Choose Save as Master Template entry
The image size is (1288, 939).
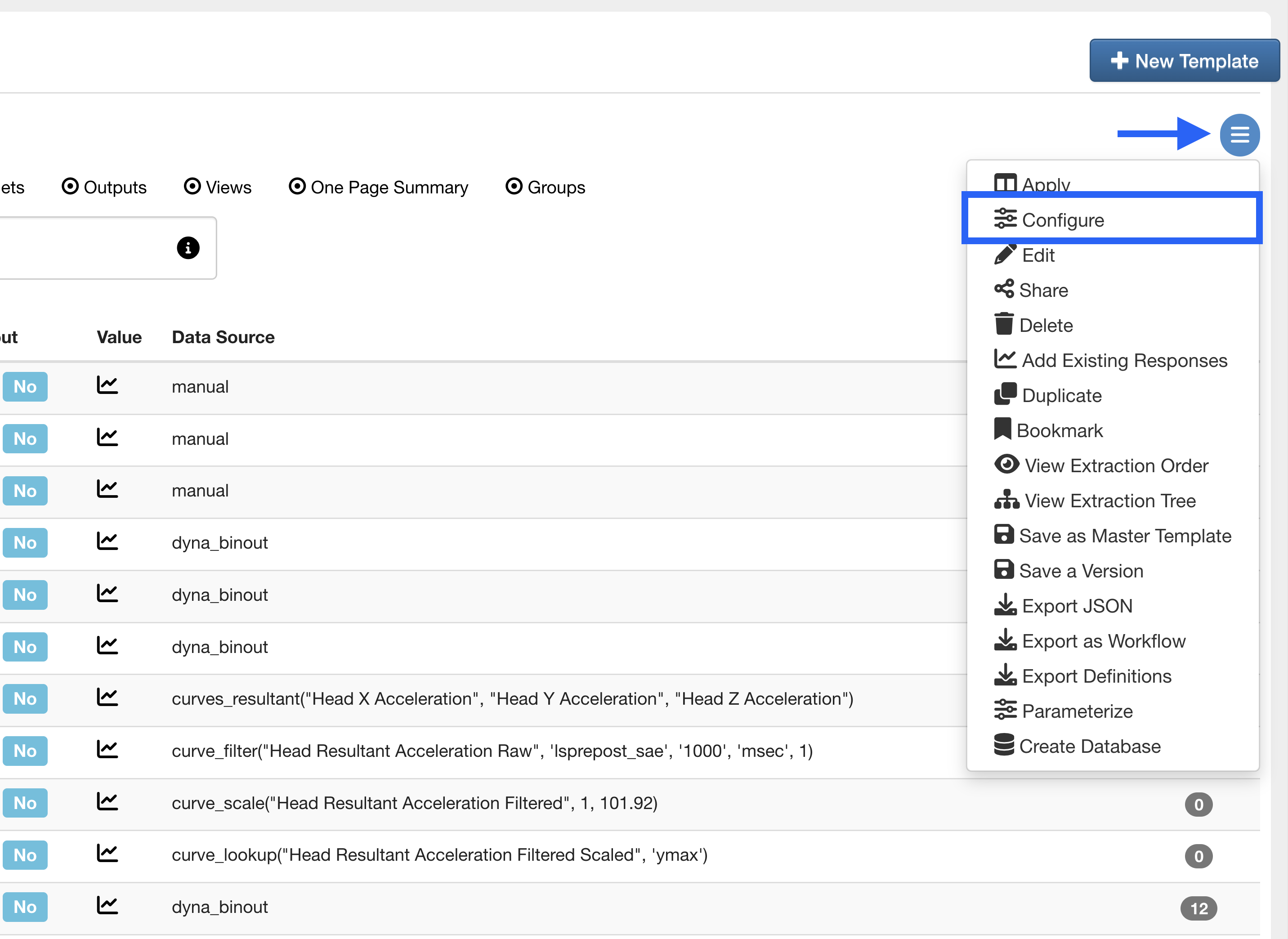(1112, 536)
